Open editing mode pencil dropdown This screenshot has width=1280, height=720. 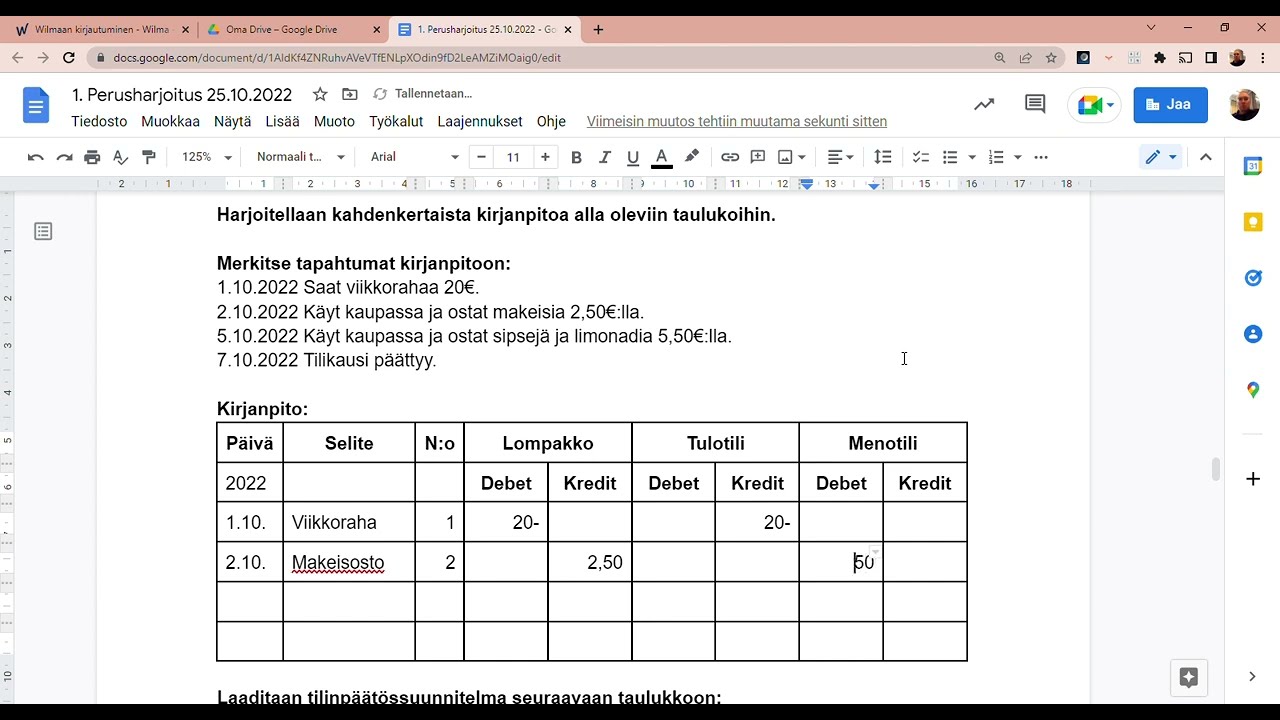pyautogui.click(x=1161, y=157)
